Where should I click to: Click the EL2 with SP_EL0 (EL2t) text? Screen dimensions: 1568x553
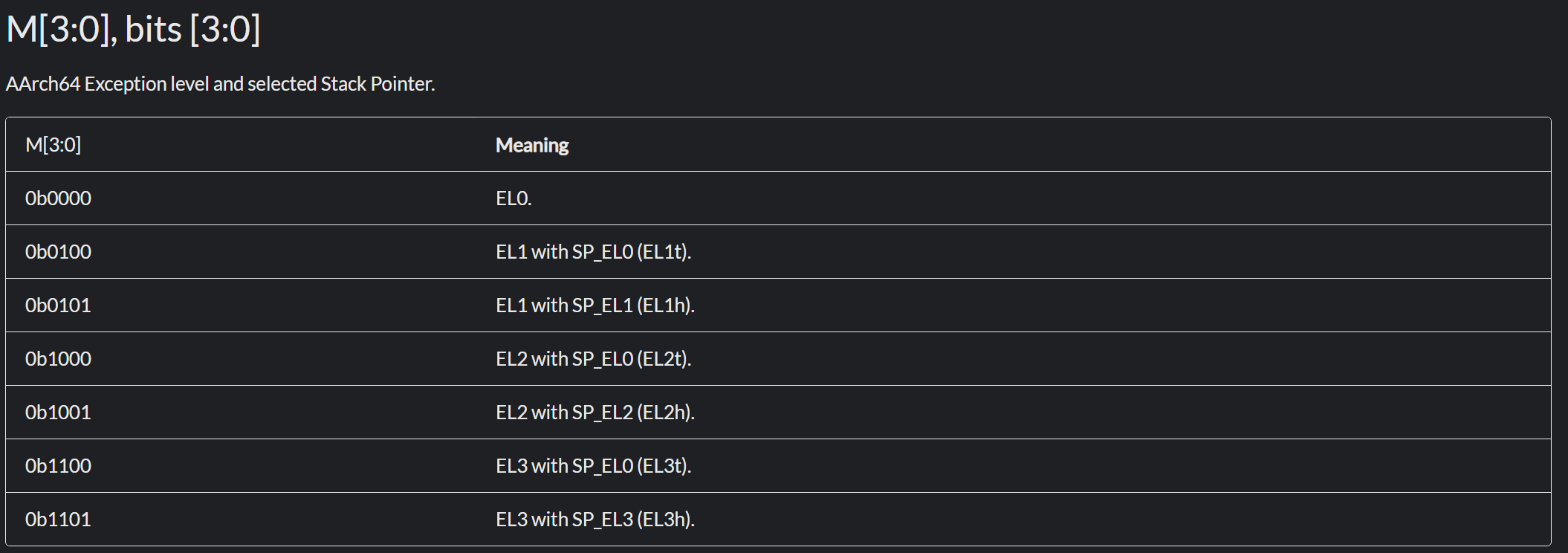click(x=593, y=359)
